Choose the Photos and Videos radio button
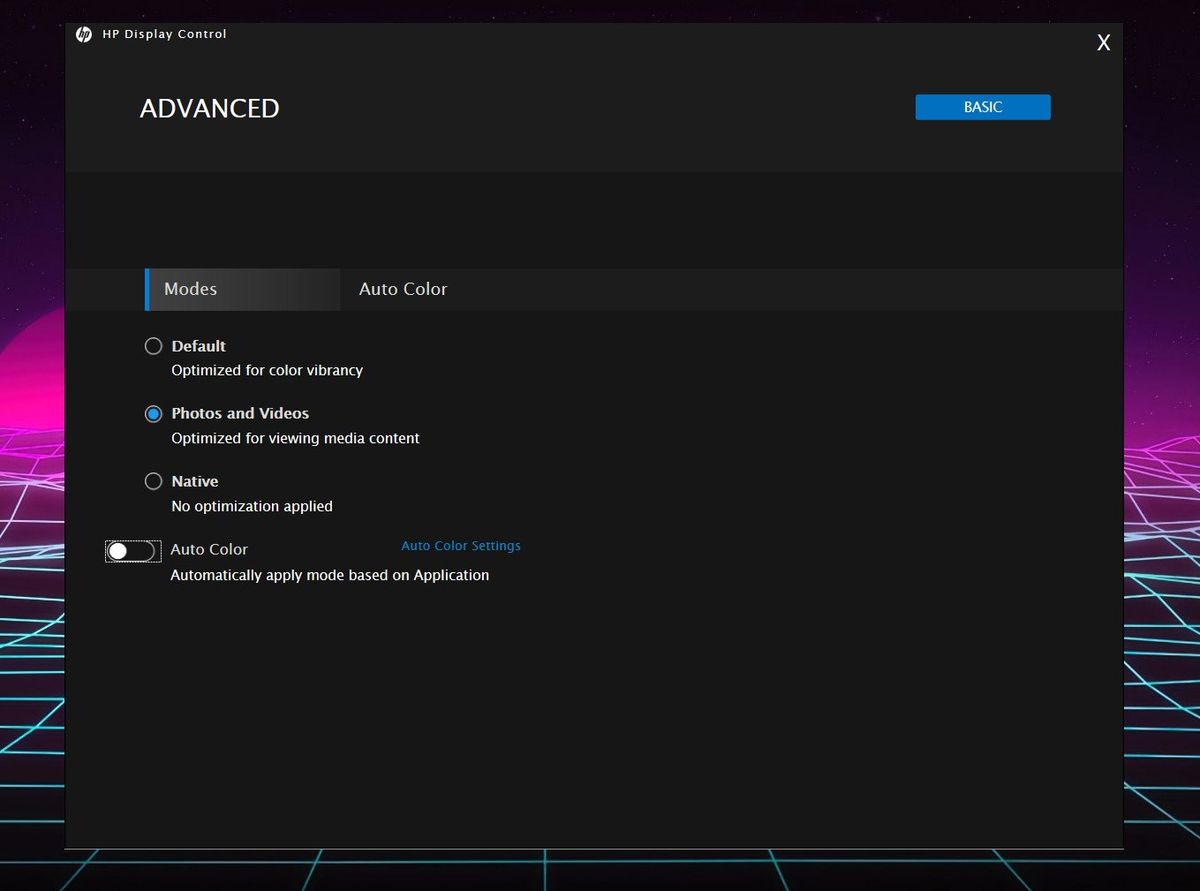This screenshot has height=891, width=1200. [x=153, y=414]
